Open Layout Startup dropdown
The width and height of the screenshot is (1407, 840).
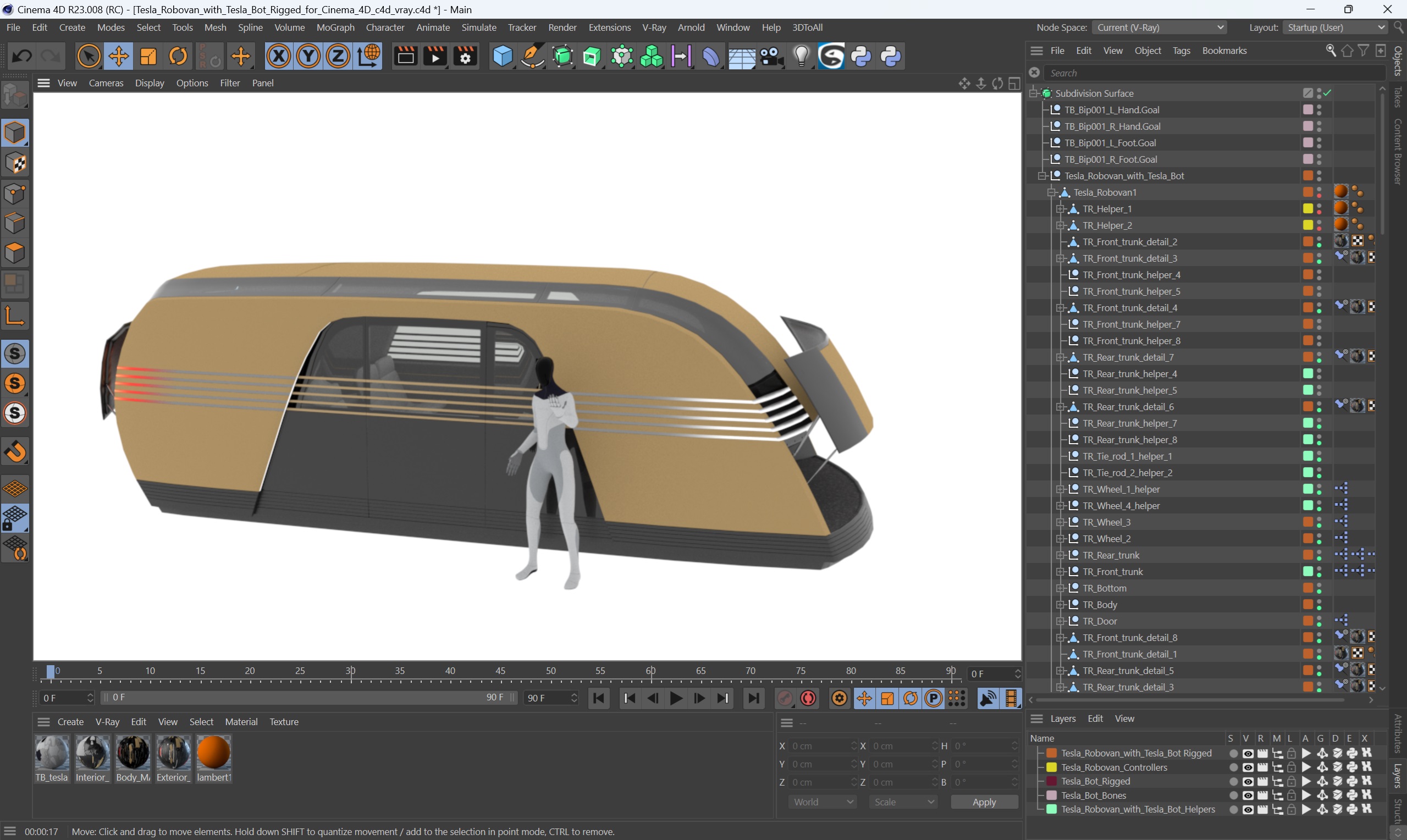point(1334,27)
